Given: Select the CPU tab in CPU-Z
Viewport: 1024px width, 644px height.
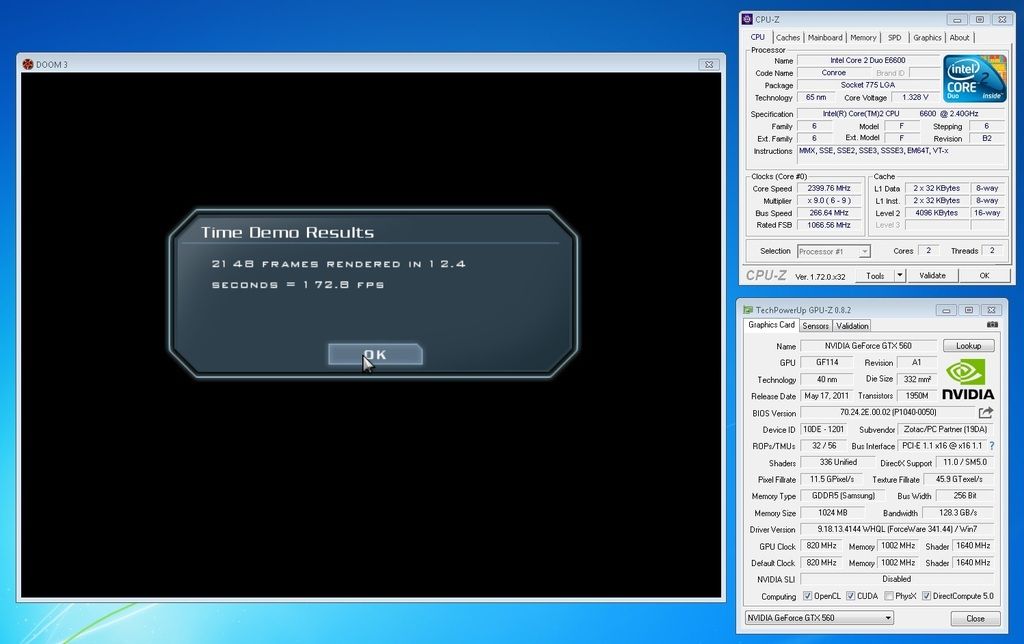Looking at the screenshot, I should point(758,37).
